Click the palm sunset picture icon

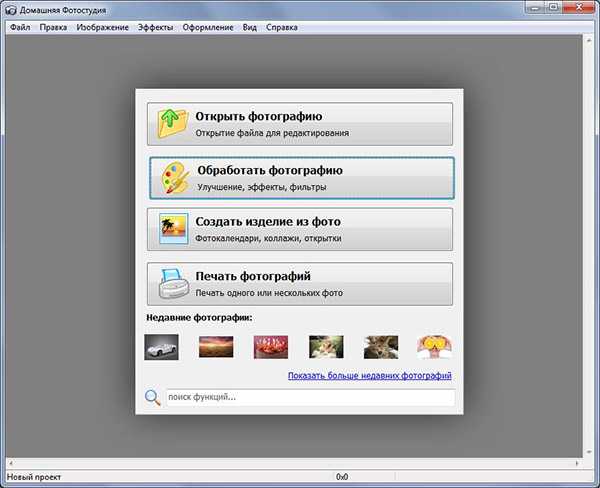click(173, 230)
